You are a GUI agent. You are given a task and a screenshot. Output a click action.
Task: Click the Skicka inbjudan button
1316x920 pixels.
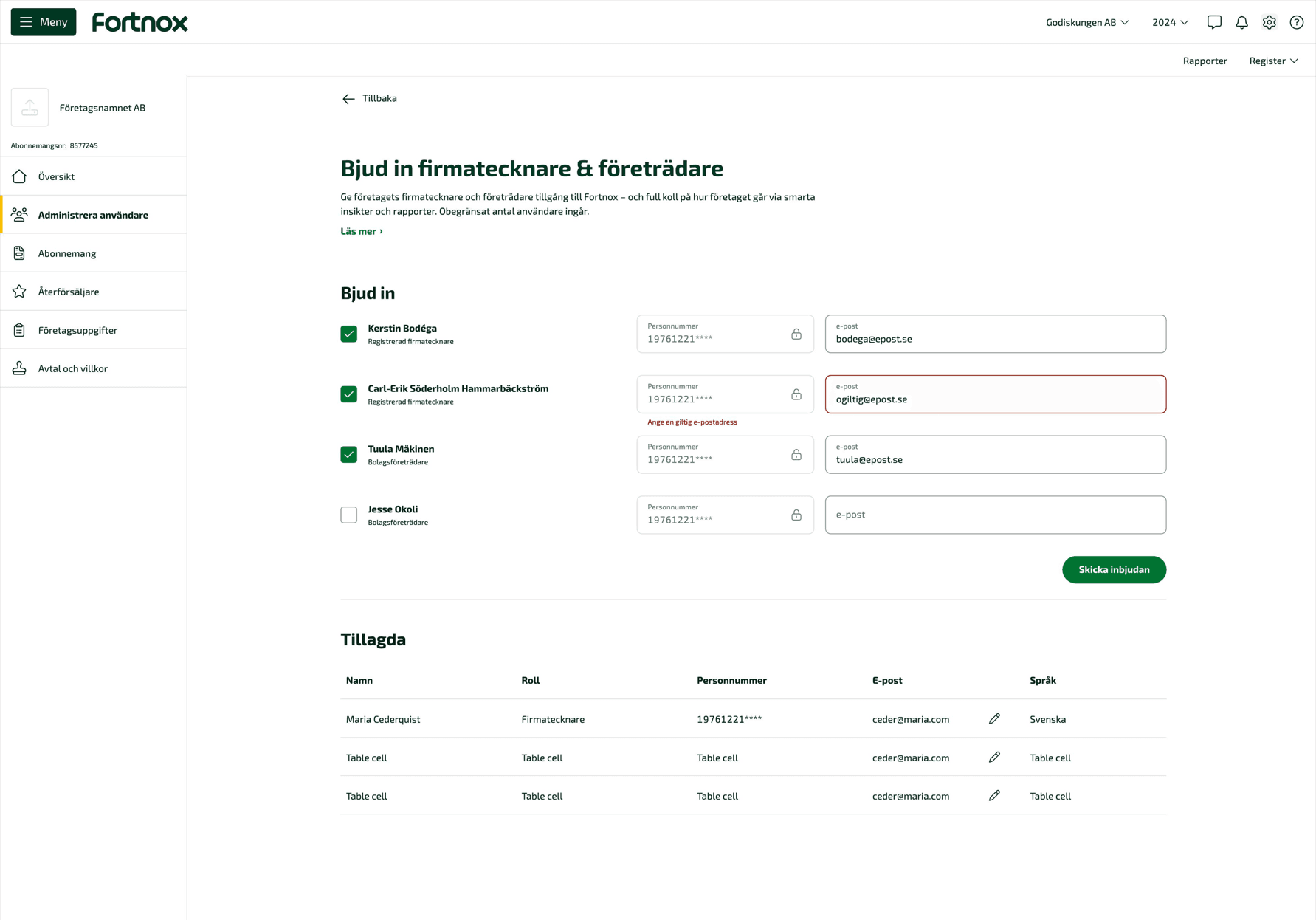coord(1113,569)
